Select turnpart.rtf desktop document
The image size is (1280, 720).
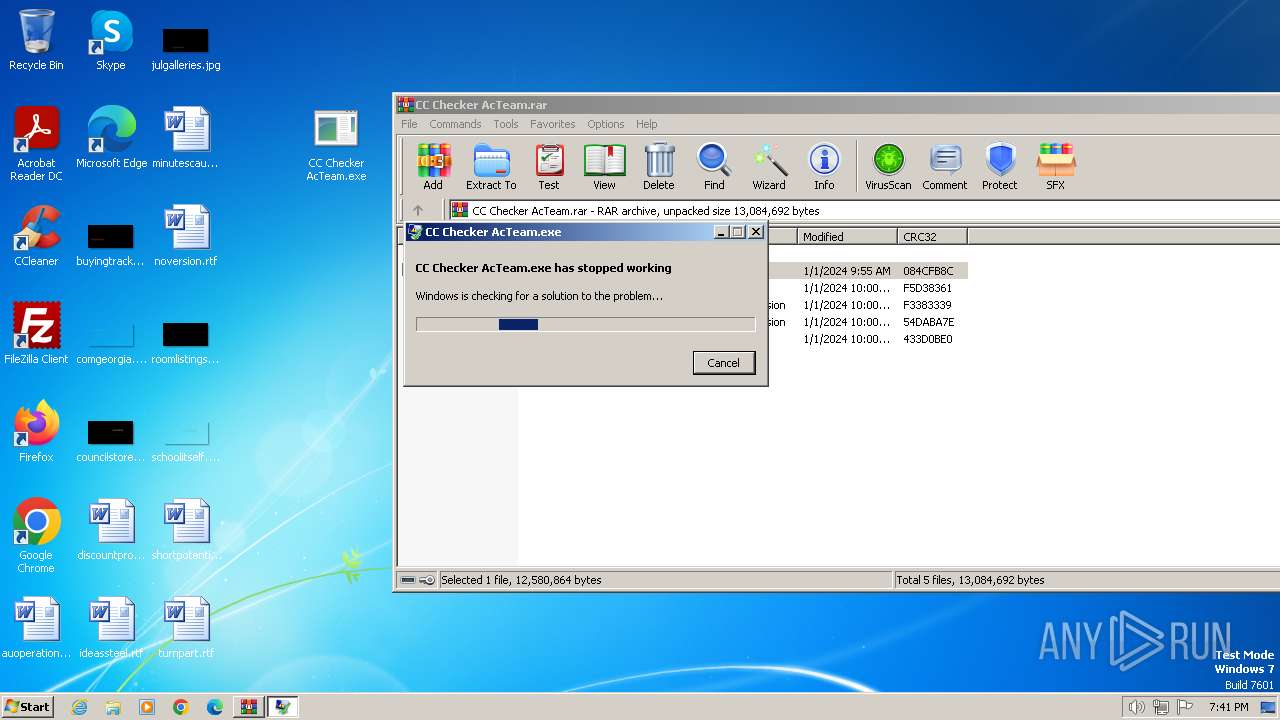pos(186,628)
